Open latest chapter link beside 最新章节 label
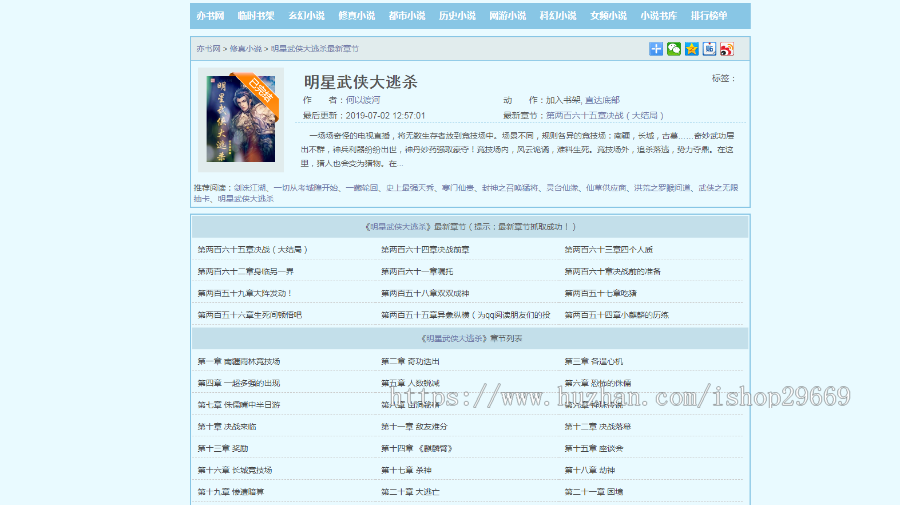The width and height of the screenshot is (900, 505). click(605, 115)
